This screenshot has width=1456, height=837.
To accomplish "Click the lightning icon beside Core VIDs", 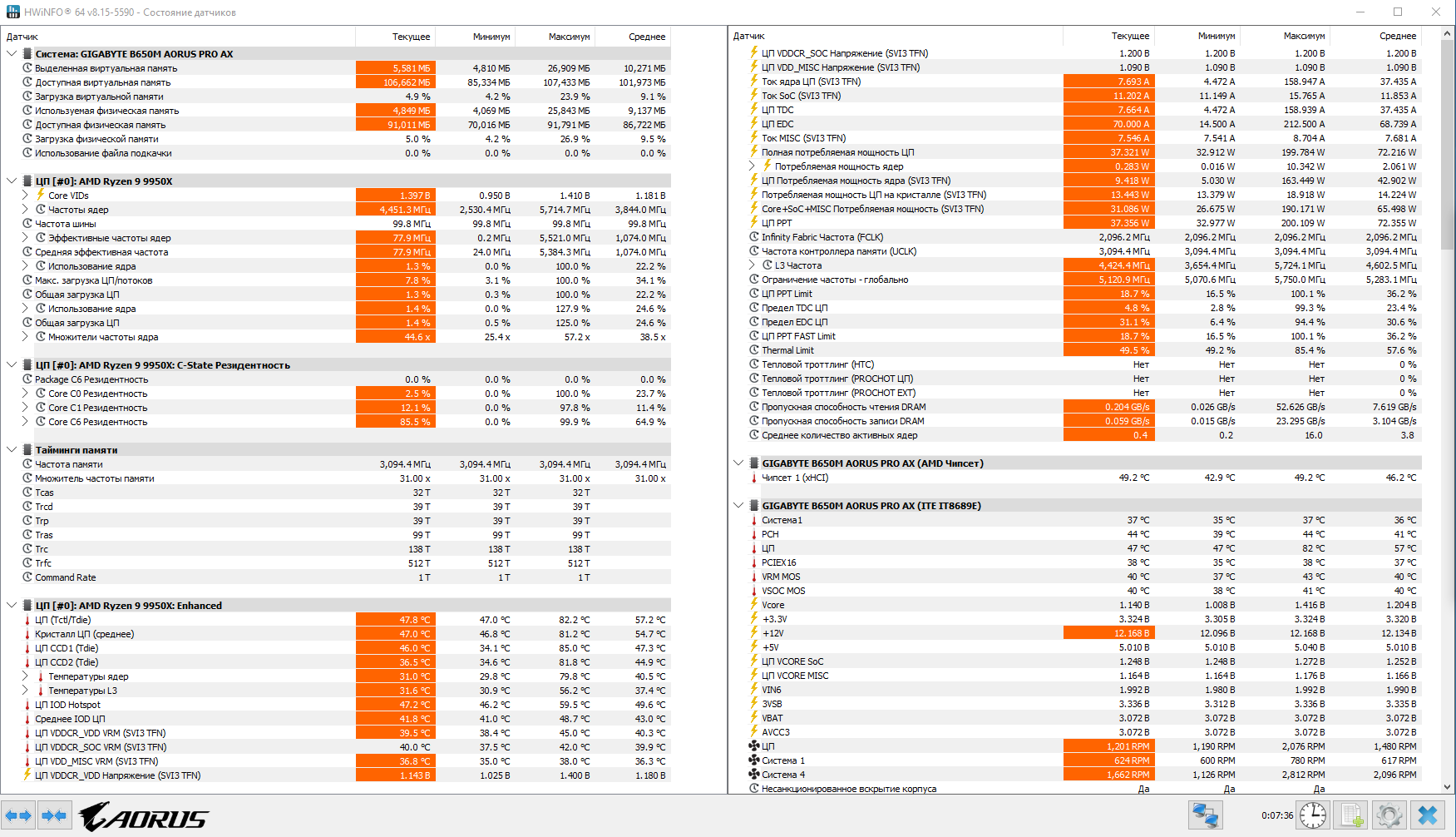I will click(40, 196).
